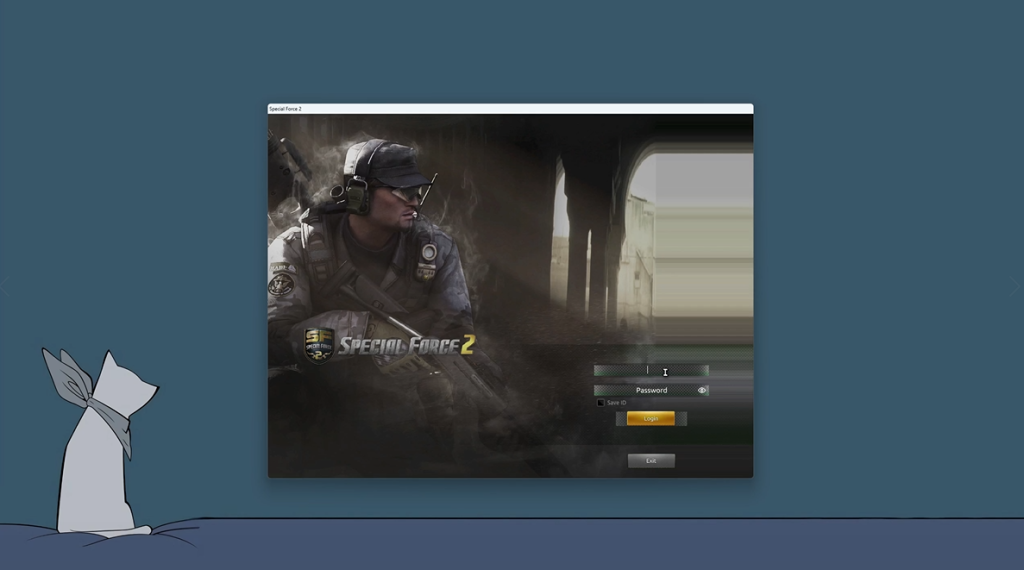1024x570 pixels.
Task: Click the soldier's sunglasses
Action: 406,193
